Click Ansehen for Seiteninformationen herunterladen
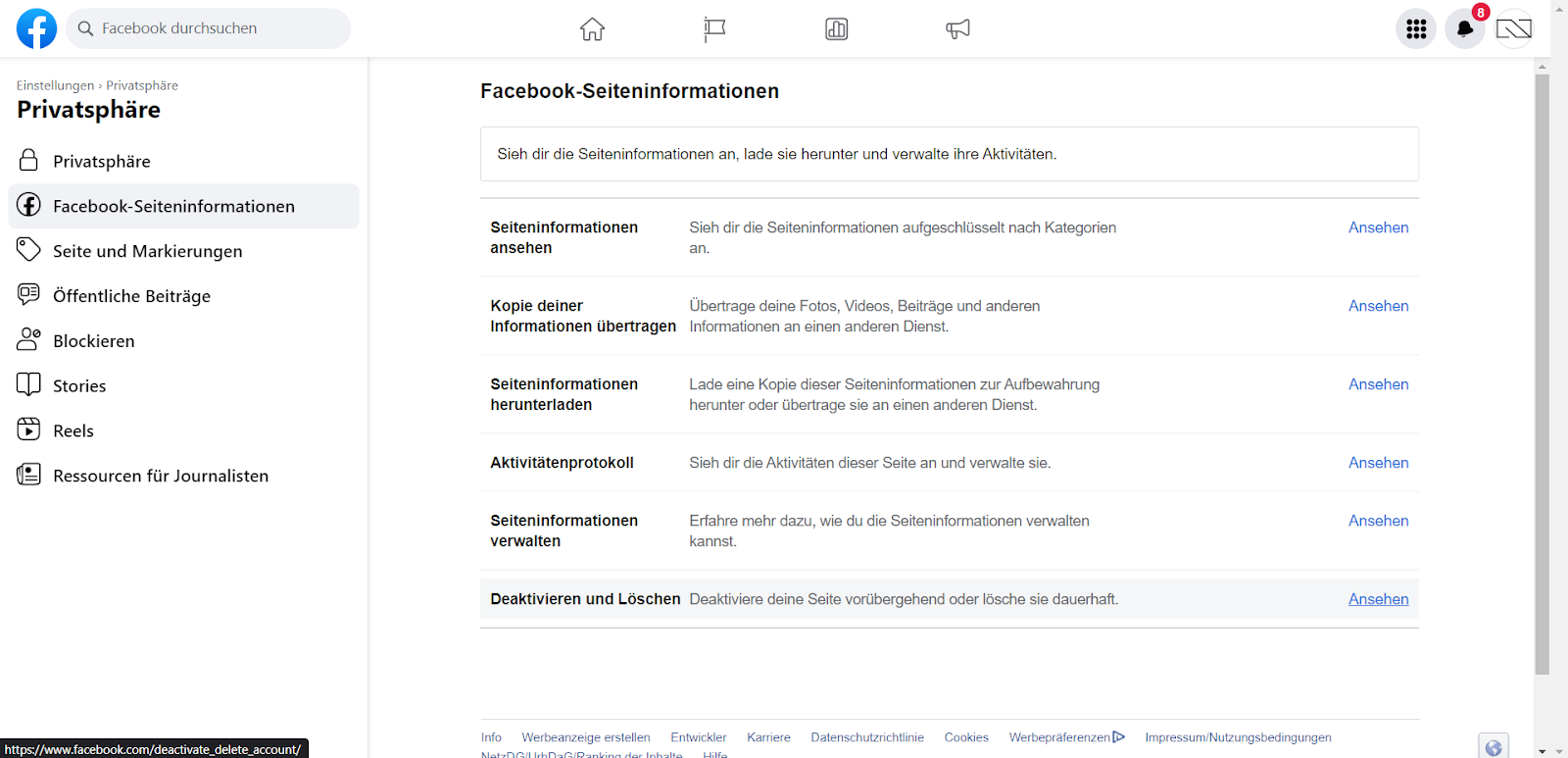The image size is (1568, 758). pos(1378,384)
